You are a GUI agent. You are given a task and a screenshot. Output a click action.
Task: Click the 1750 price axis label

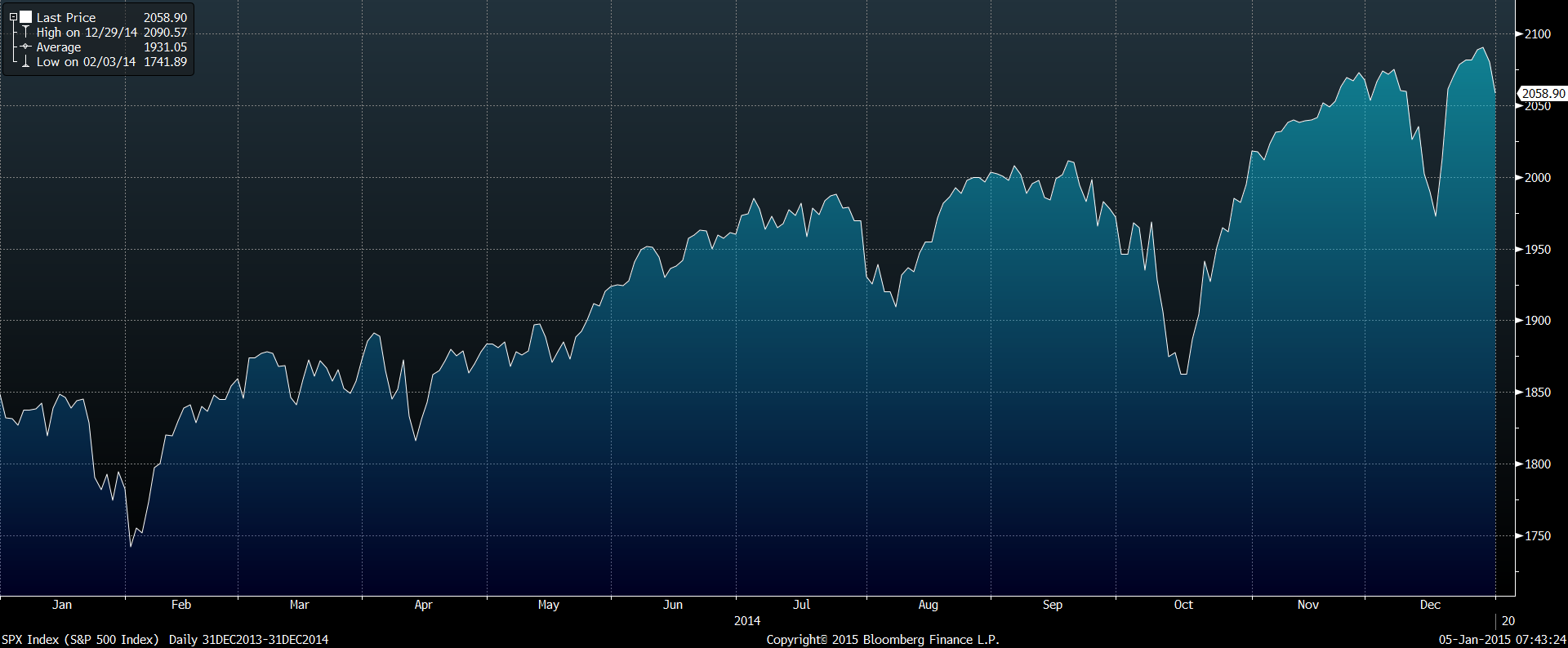point(1538,536)
